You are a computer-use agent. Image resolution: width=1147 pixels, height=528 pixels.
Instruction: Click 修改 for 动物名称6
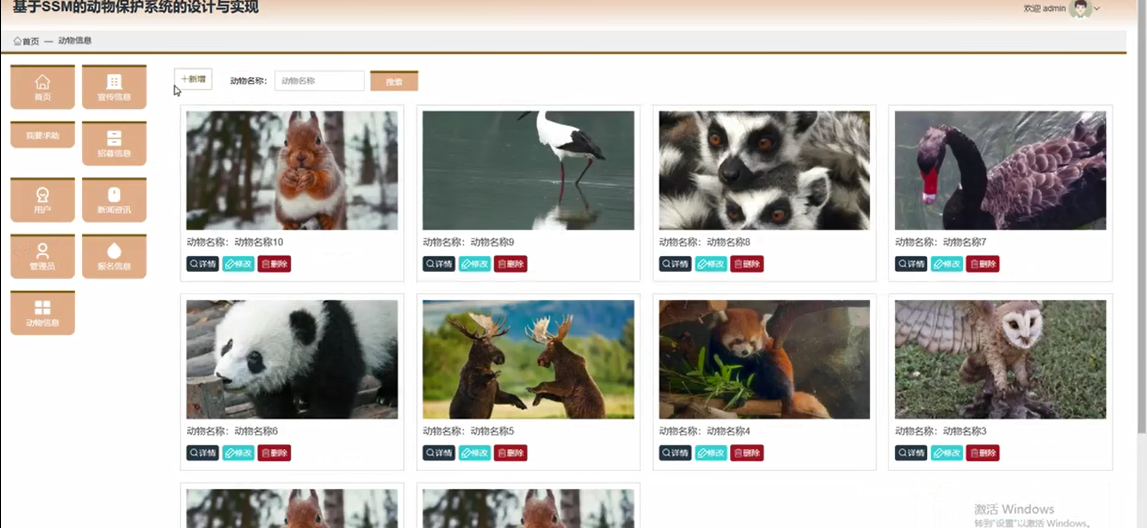[238, 453]
